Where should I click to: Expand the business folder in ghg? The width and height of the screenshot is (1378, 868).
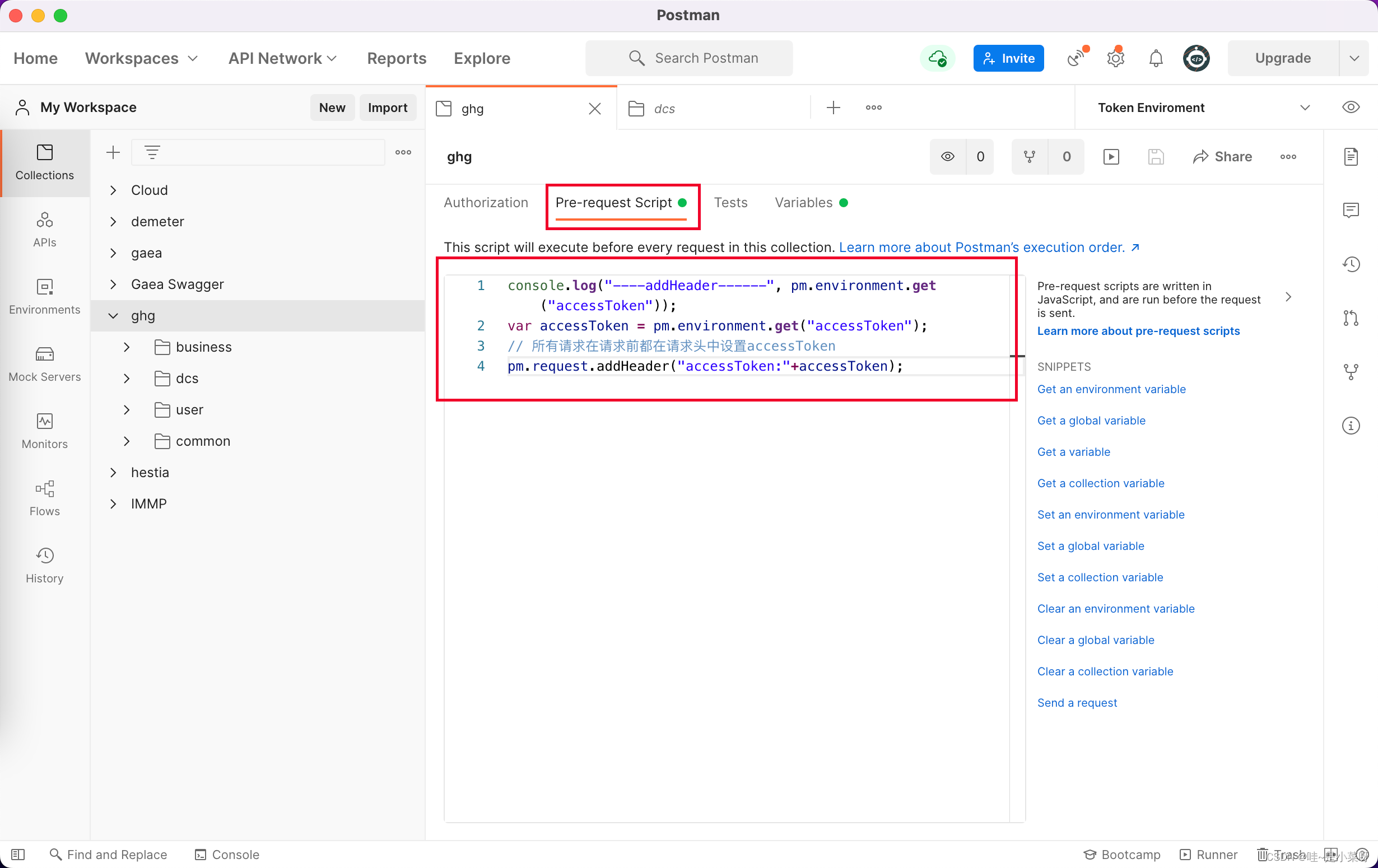click(127, 347)
